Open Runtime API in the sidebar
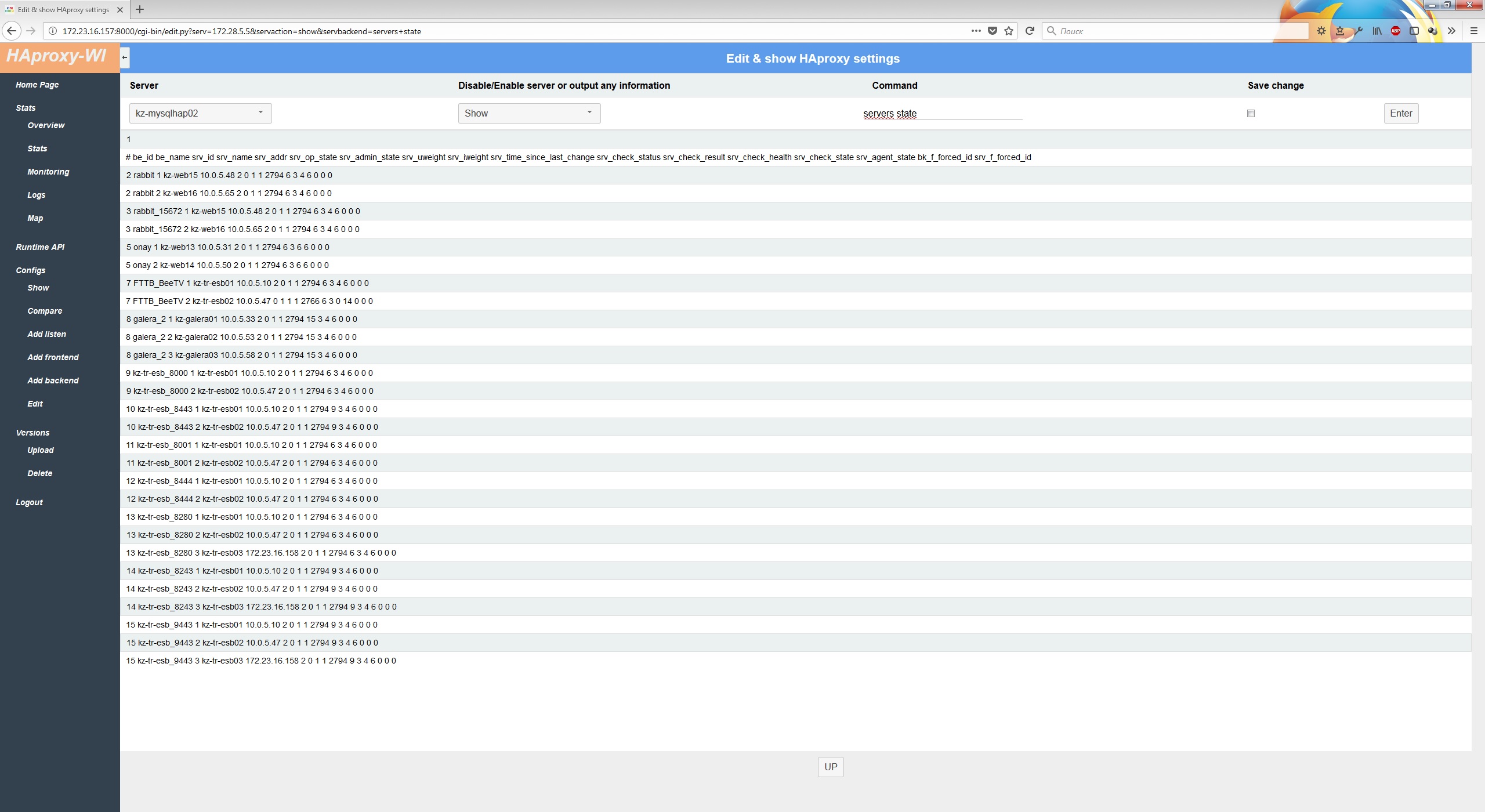Image resolution: width=1485 pixels, height=812 pixels. (40, 247)
